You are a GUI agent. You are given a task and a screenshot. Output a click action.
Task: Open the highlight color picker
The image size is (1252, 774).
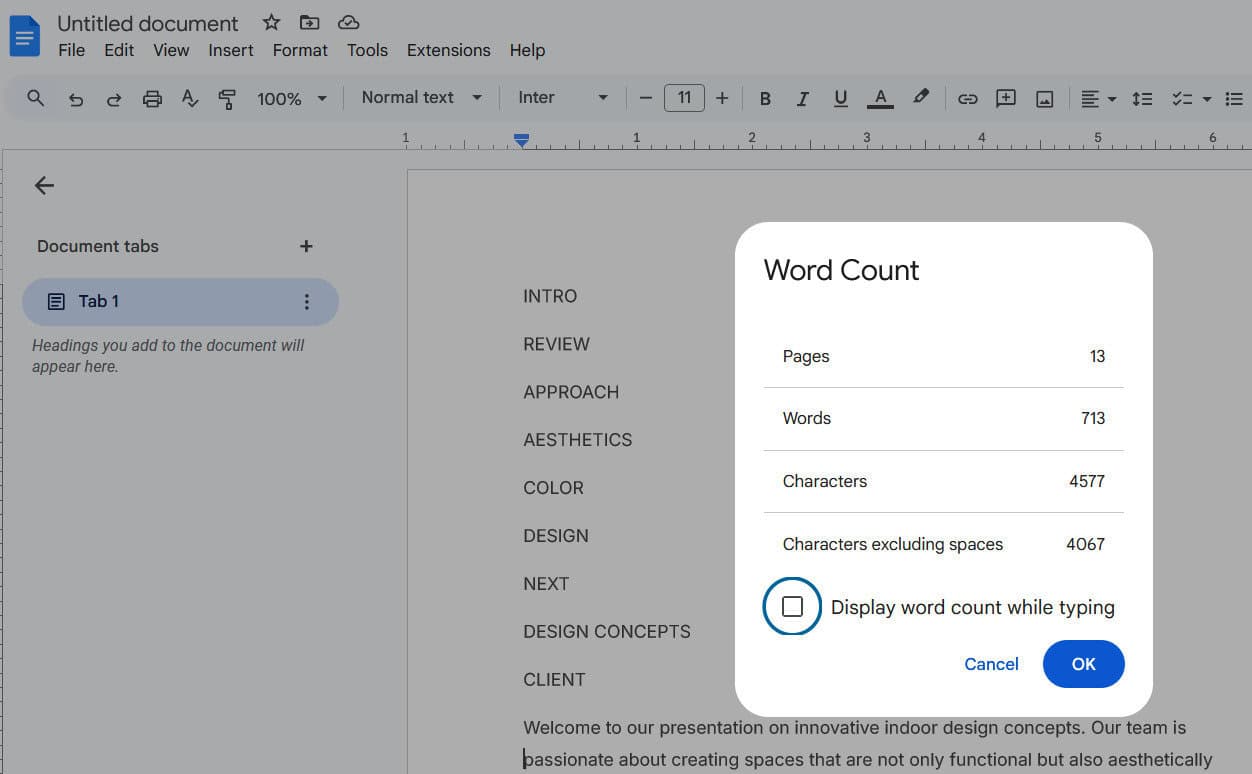921,98
